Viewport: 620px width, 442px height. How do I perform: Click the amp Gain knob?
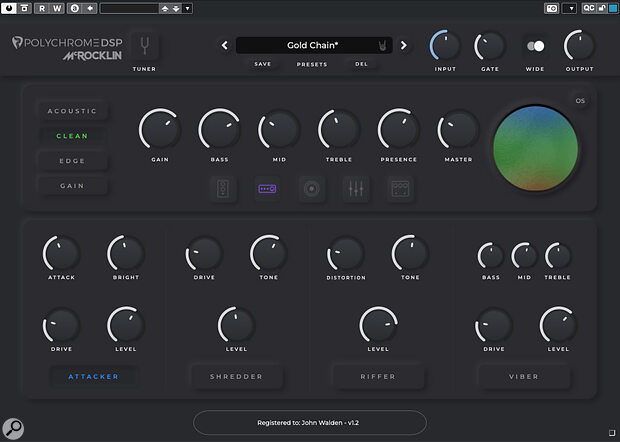[160, 130]
